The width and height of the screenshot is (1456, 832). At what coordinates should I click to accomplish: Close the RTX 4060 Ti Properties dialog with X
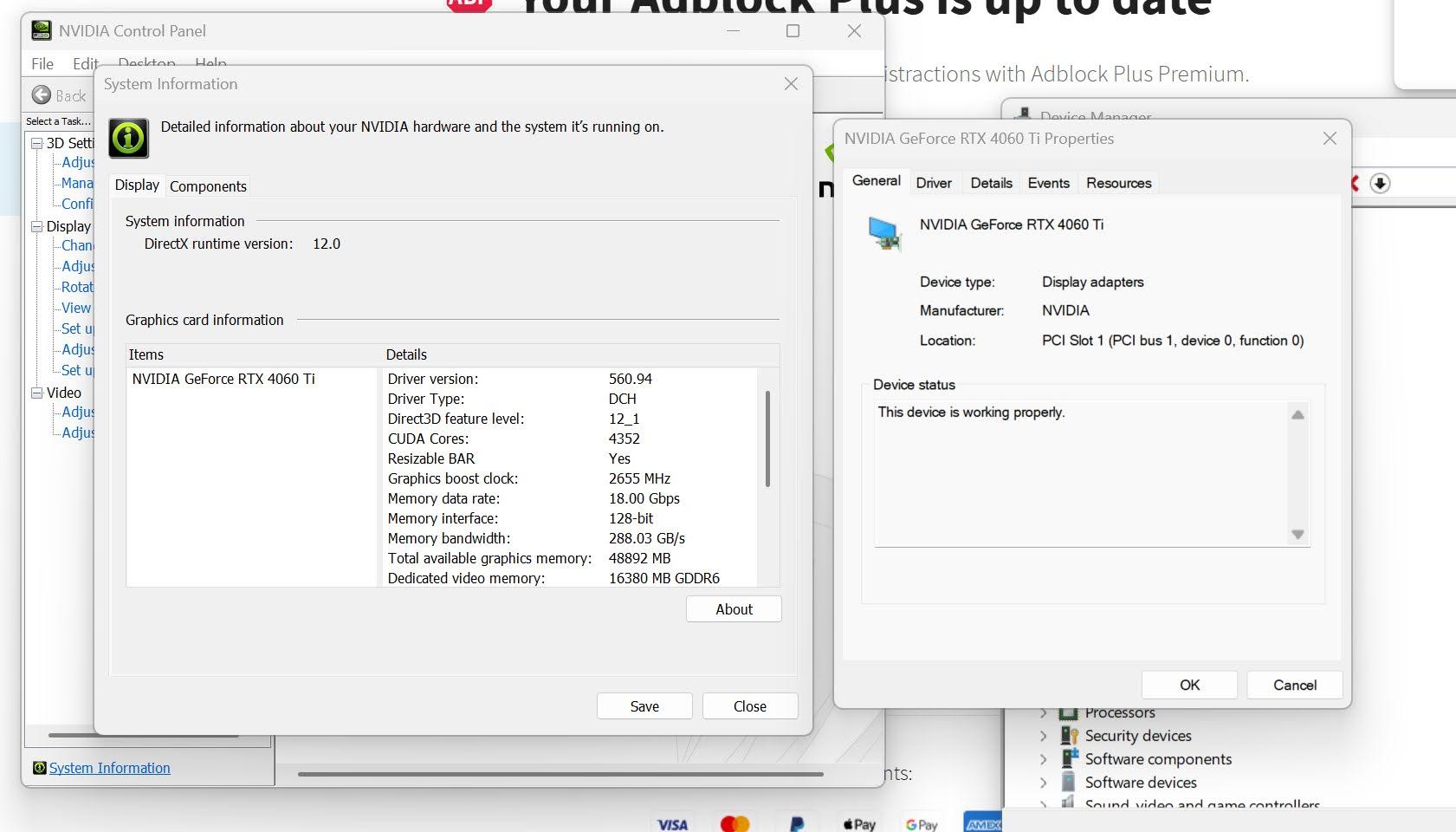click(1330, 139)
